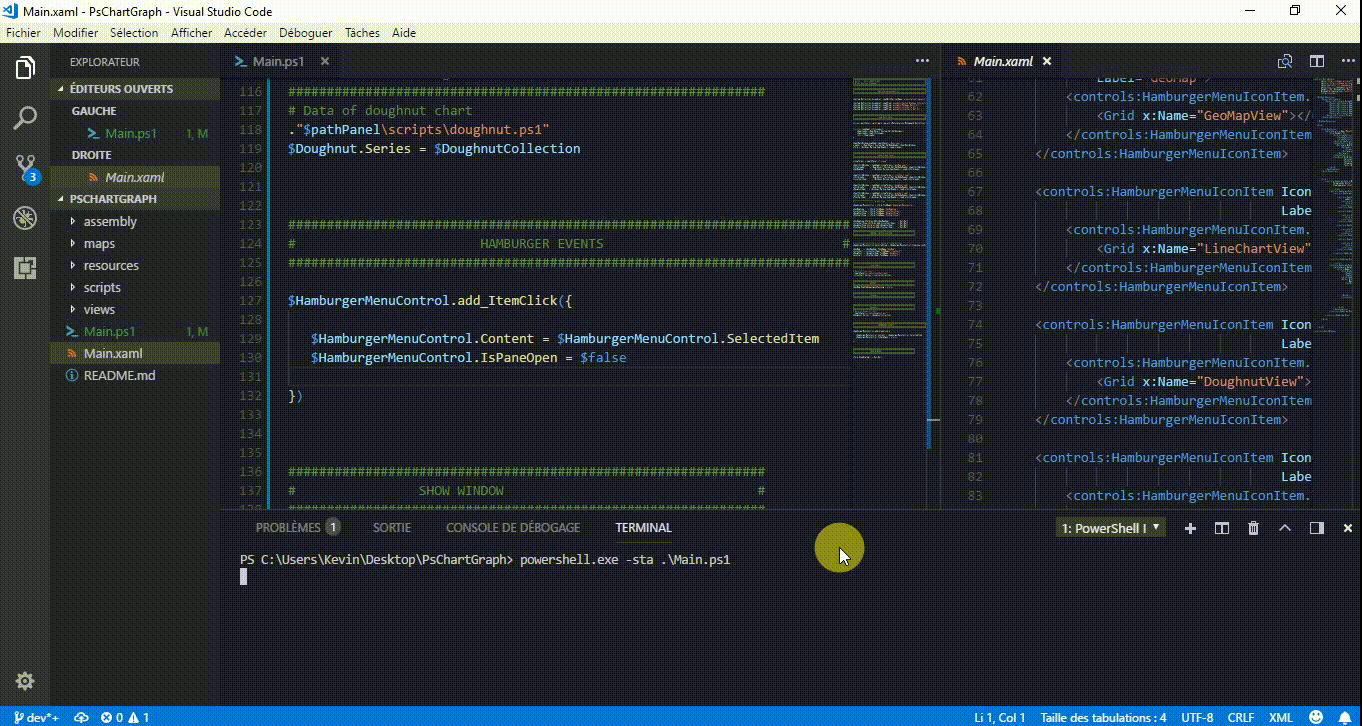This screenshot has height=726, width=1362.
Task: Open the Source Control view showing 3 changes
Action: point(24,168)
